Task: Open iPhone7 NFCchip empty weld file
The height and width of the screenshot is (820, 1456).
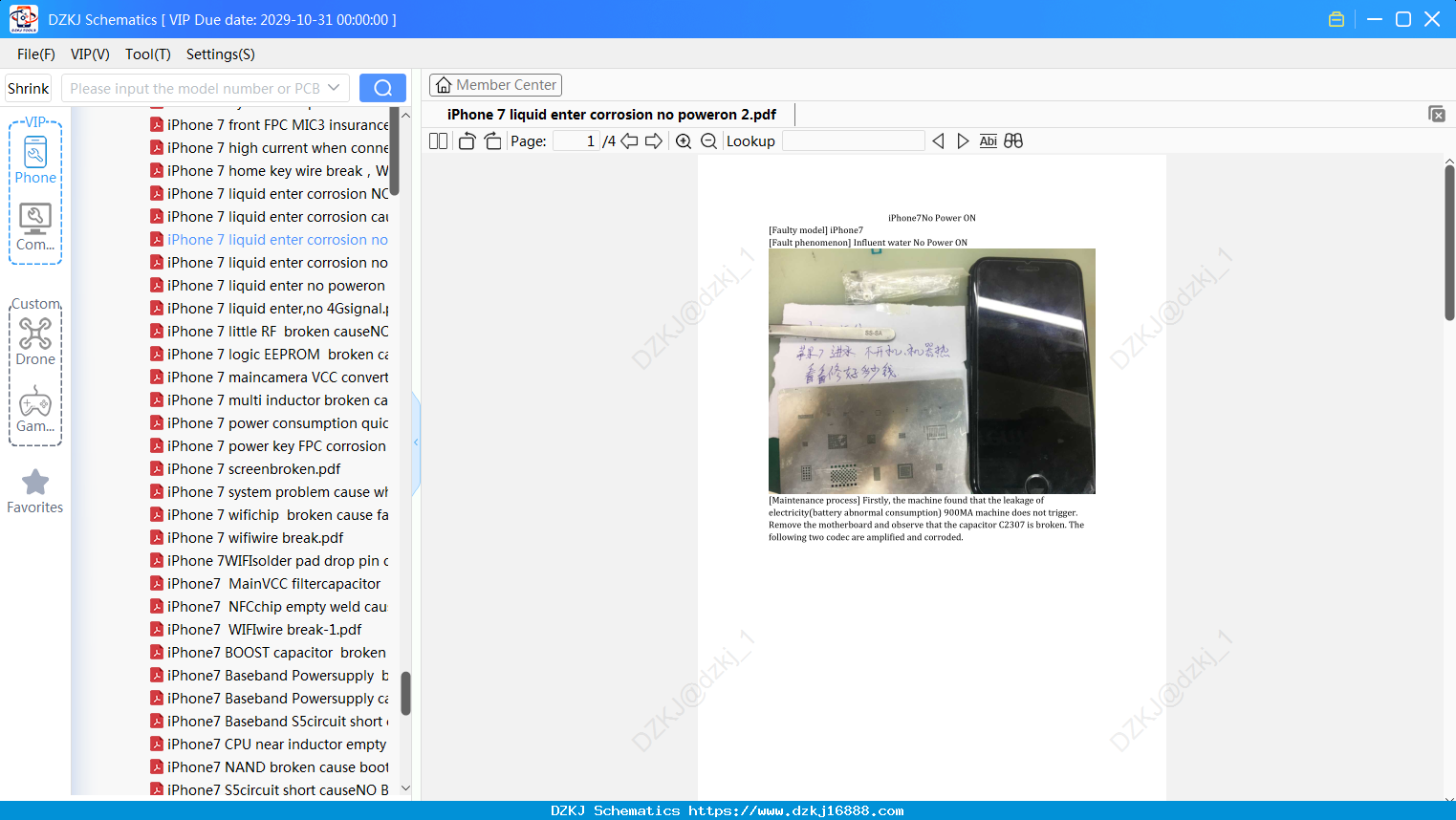Action: point(277,606)
